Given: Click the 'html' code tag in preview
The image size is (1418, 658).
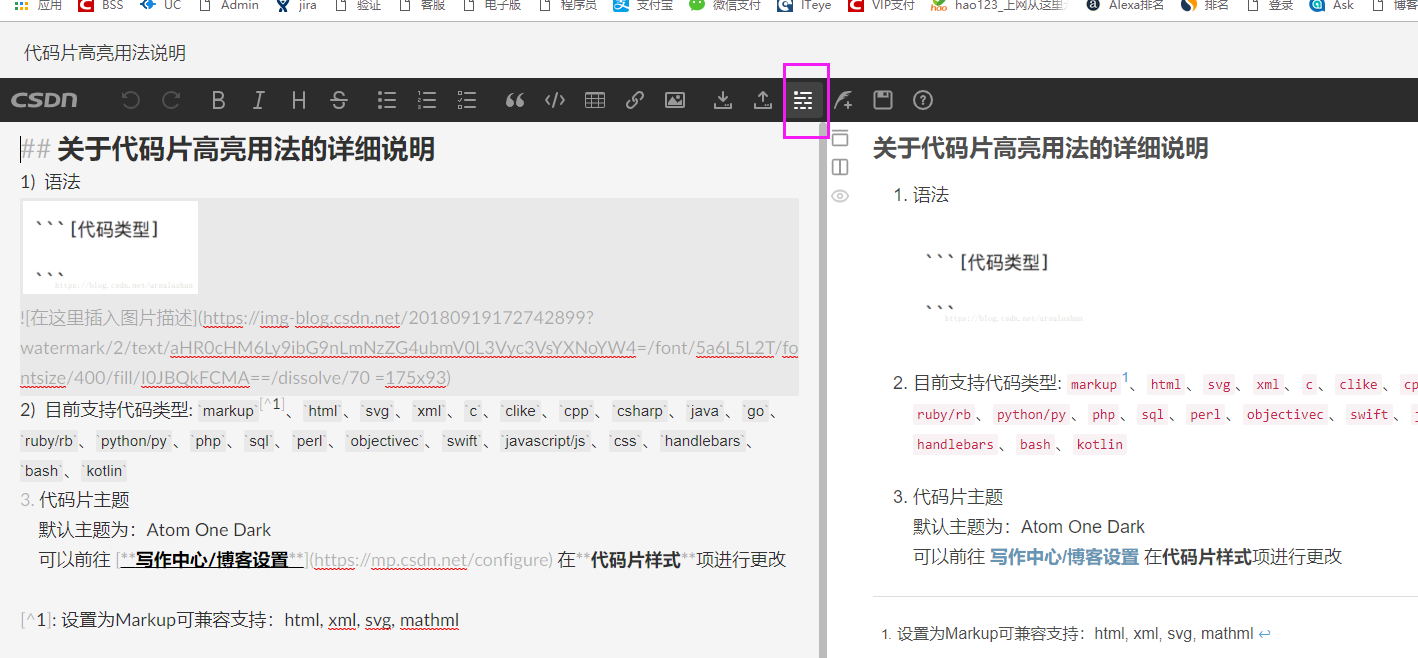Looking at the screenshot, I should (1165, 384).
